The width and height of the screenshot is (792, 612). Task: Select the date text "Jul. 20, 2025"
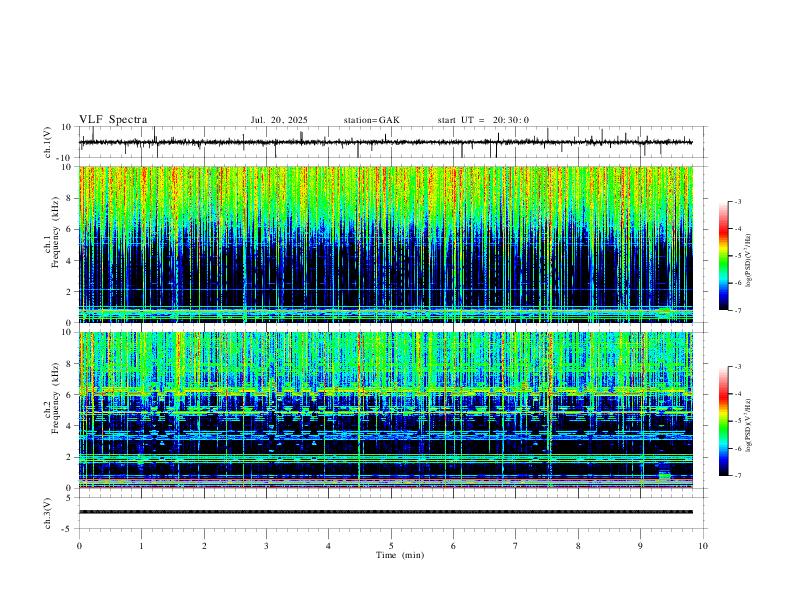pos(279,120)
